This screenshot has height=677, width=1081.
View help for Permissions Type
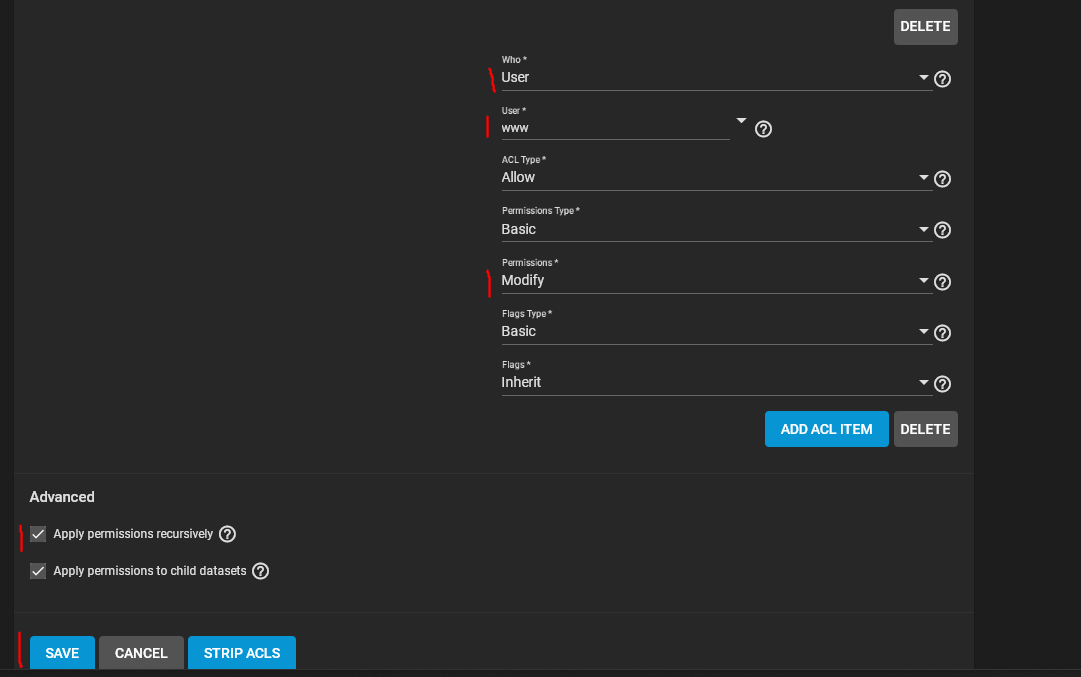[941, 231]
